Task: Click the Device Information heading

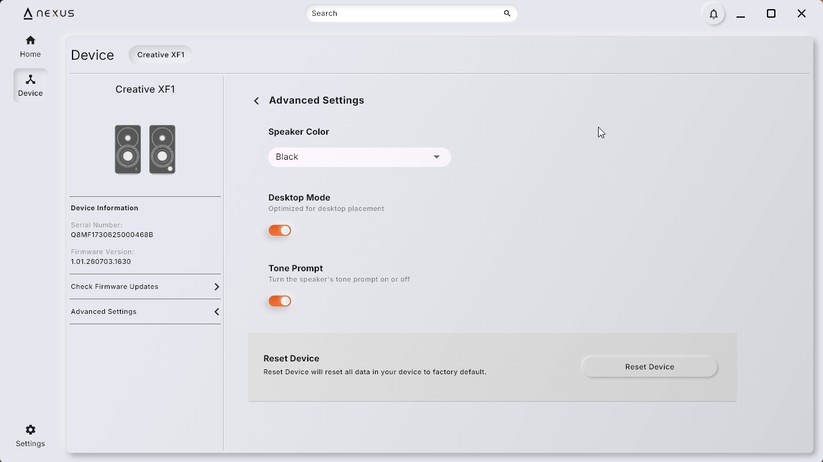Action: [104, 208]
